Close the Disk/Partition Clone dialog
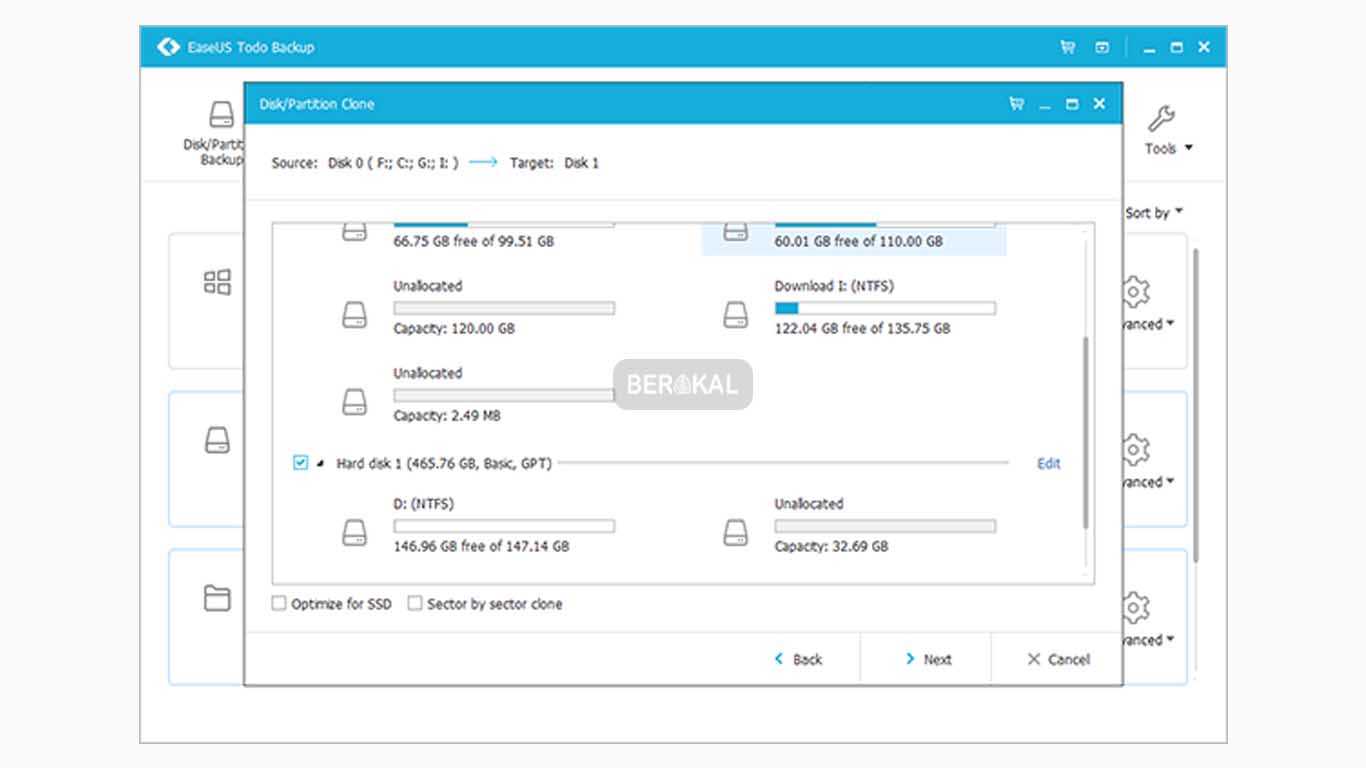The image size is (1366, 768). (x=1099, y=104)
